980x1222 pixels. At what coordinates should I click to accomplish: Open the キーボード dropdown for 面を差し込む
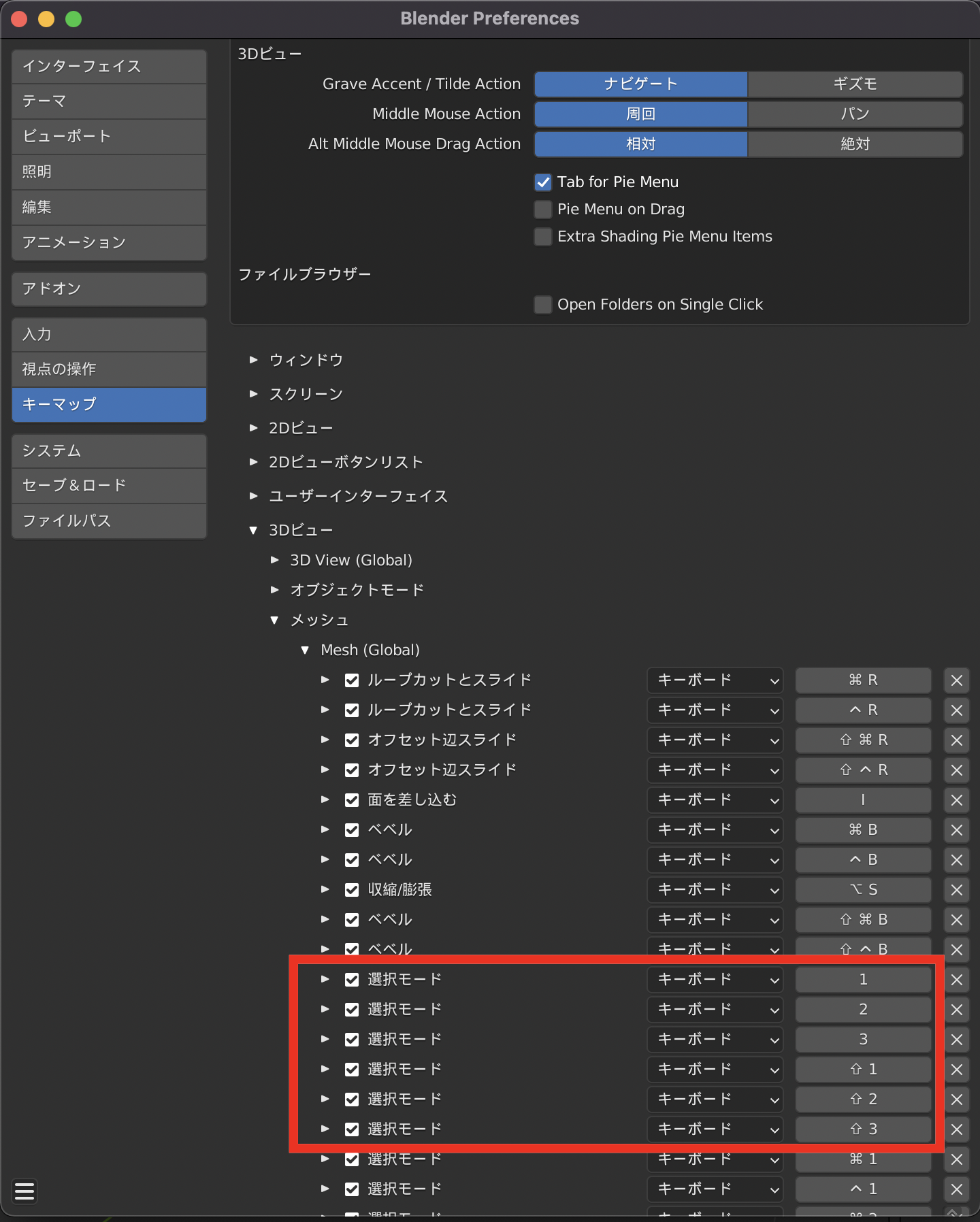coord(715,800)
